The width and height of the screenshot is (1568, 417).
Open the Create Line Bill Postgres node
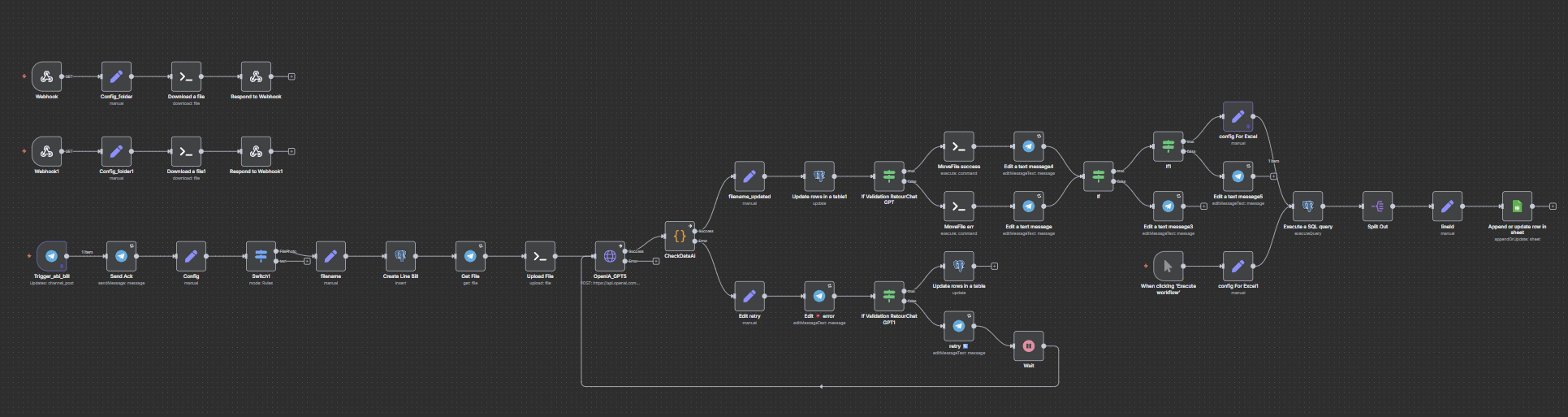click(x=400, y=257)
